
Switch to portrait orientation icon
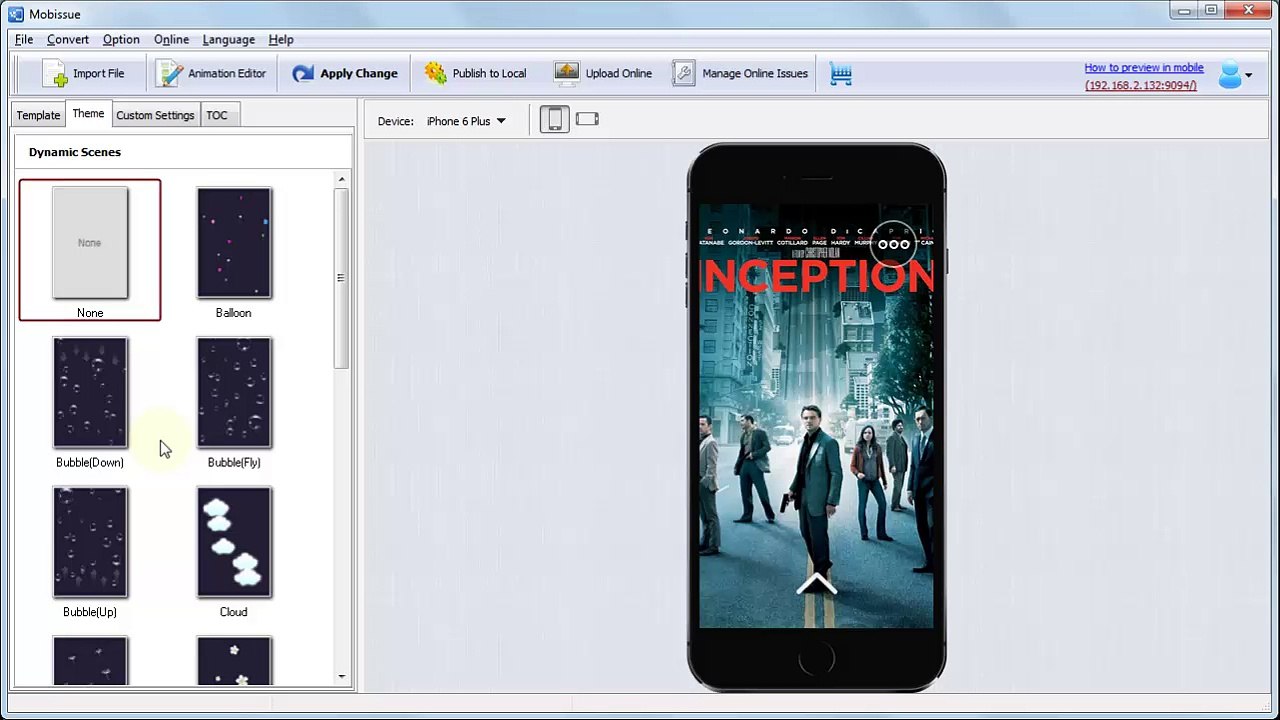554,120
